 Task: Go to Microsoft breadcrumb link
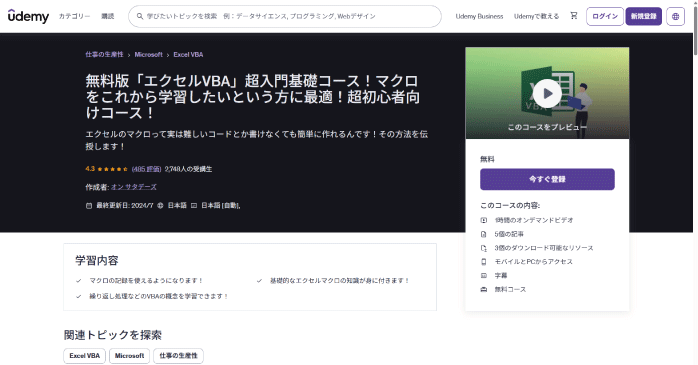148,54
